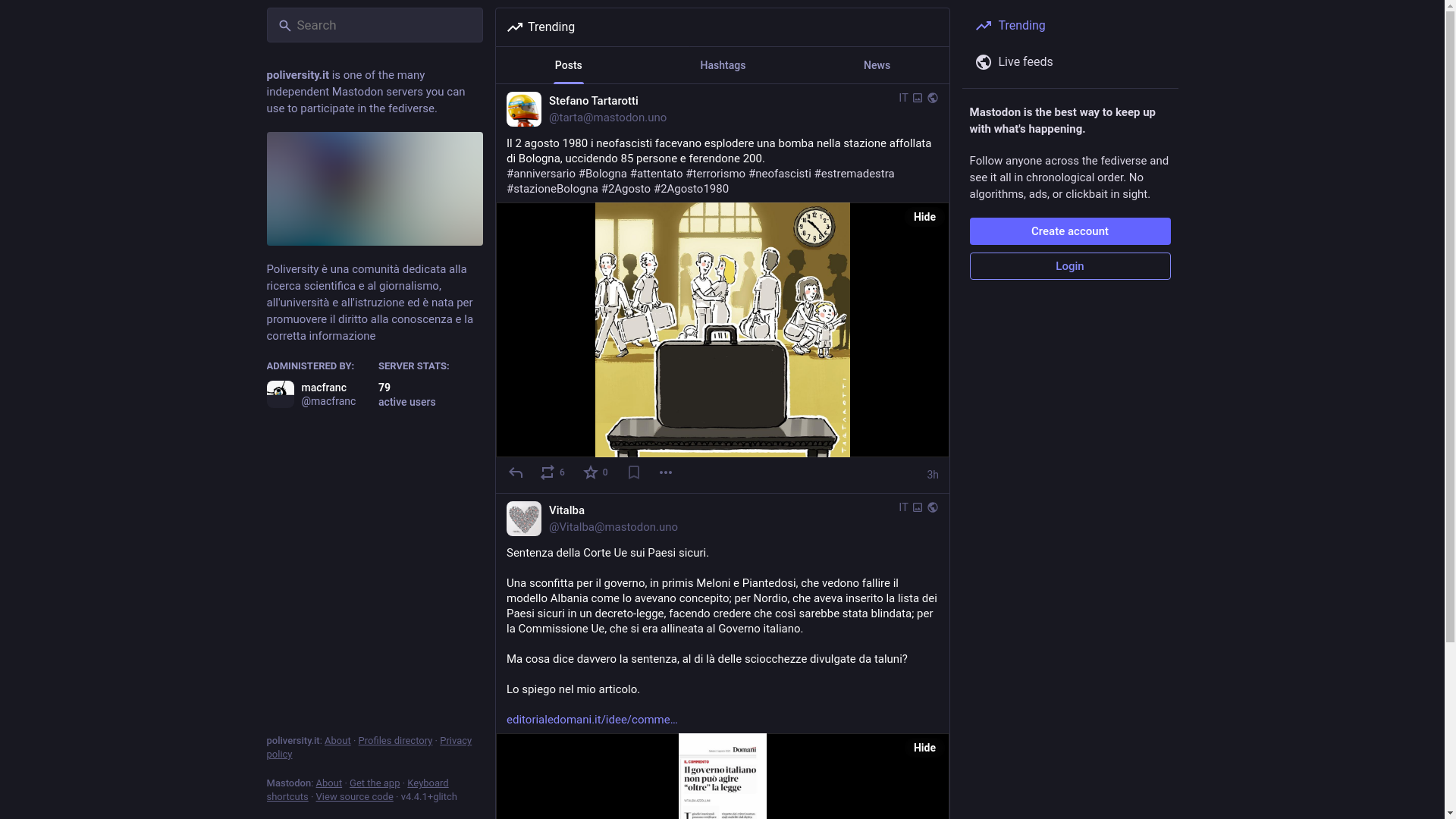Open the editorialedomani.it article link
Screen dimensions: 1456x819
(x=592, y=720)
